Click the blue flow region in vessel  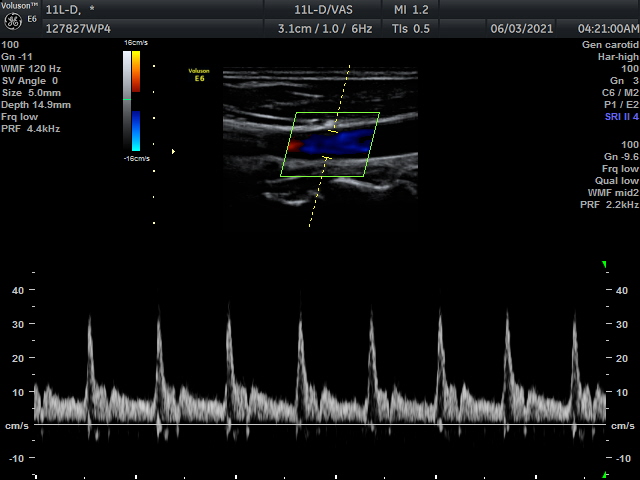335,143
